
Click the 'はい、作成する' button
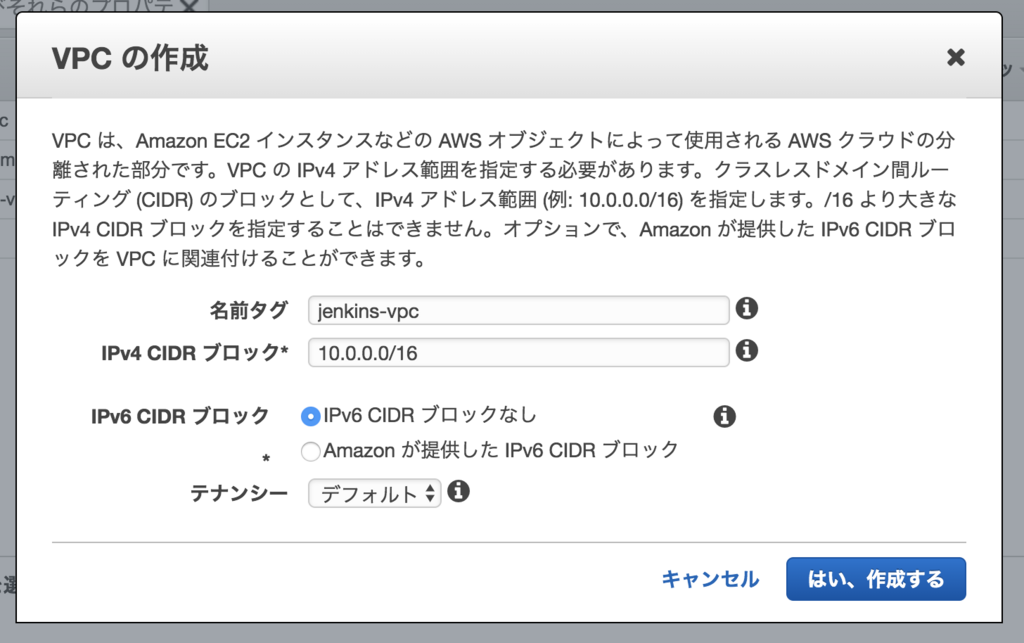[x=876, y=579]
